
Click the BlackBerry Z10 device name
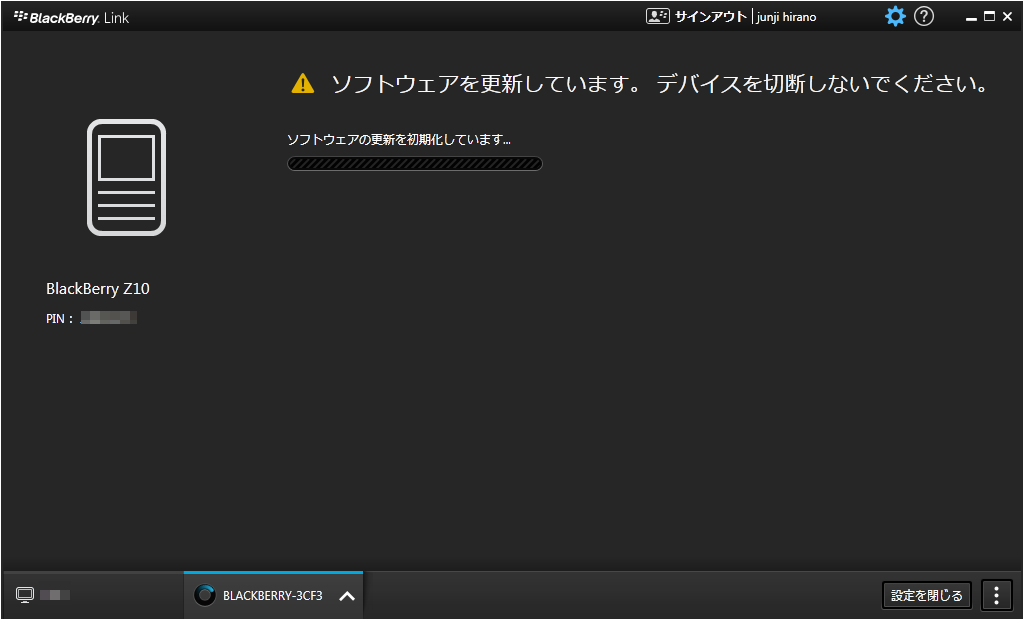click(x=98, y=289)
